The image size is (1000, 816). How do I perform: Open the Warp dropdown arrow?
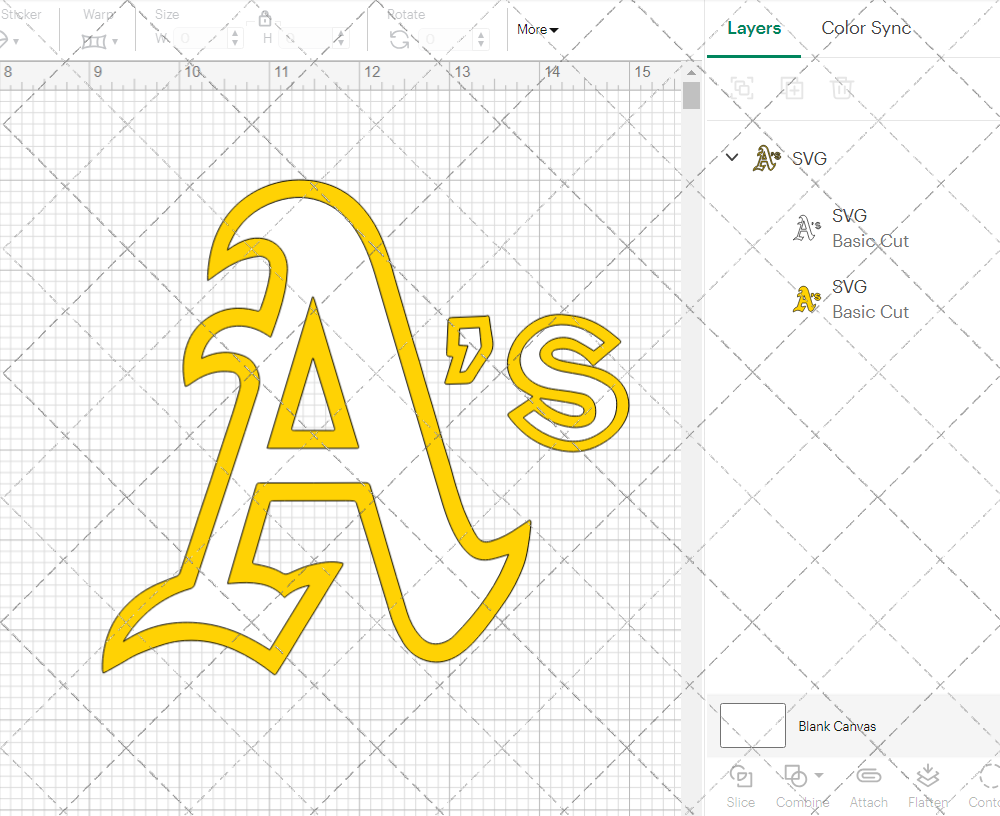pos(115,42)
